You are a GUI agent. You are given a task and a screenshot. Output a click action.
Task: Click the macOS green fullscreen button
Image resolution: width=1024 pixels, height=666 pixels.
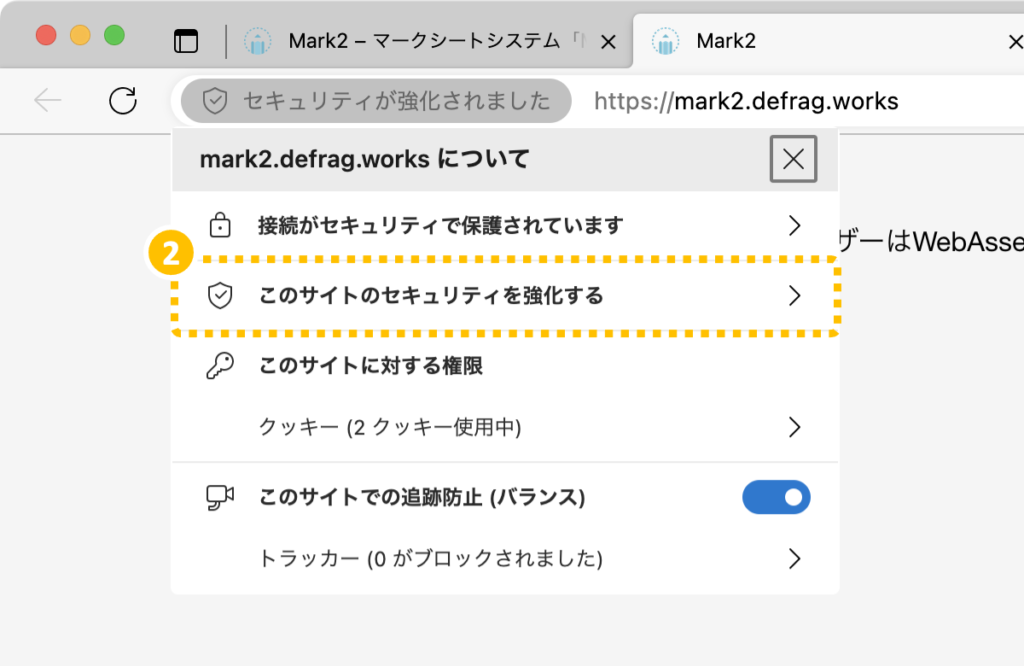[x=114, y=35]
